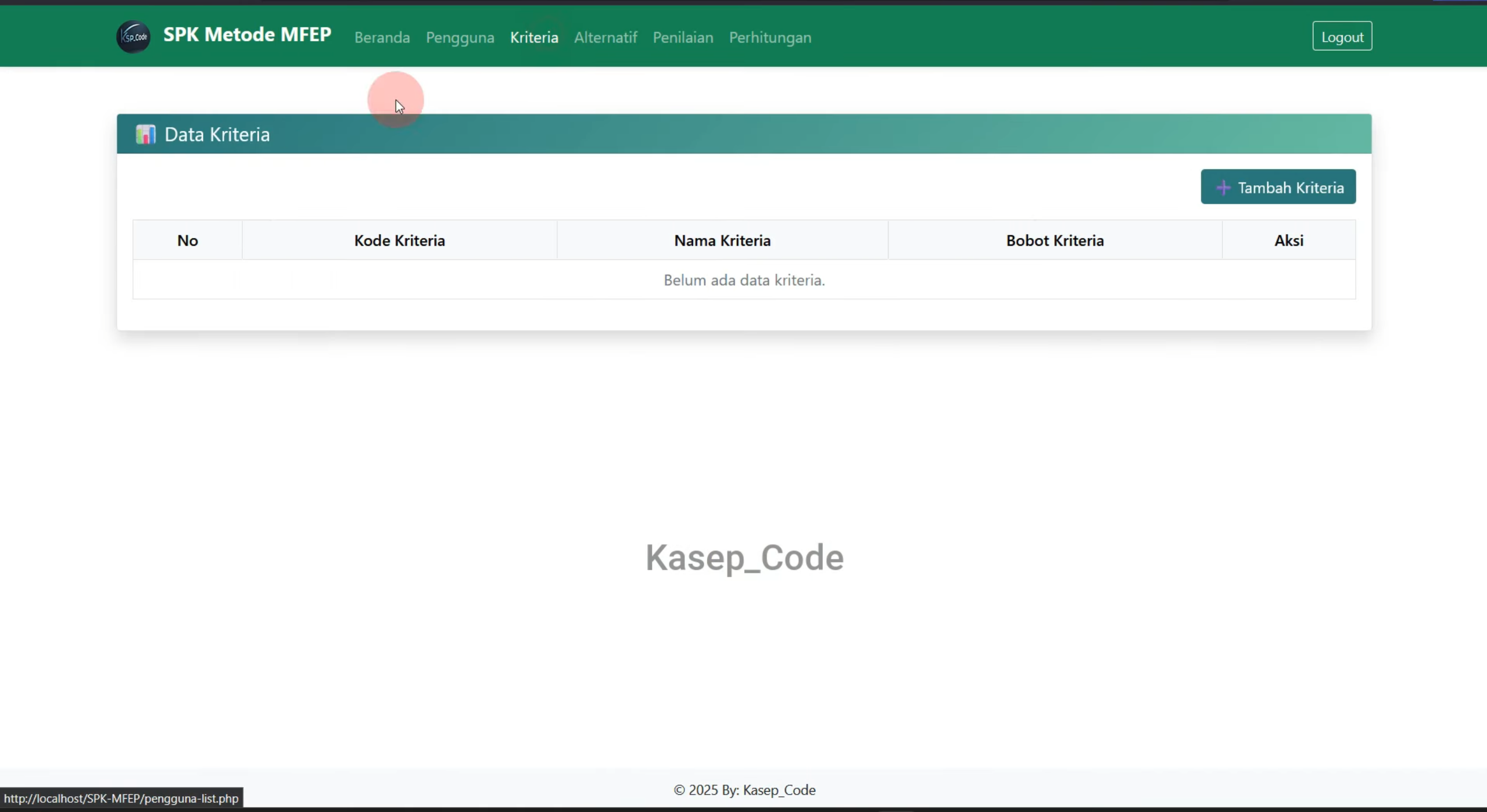Click the Kode Kriteria column header

[x=399, y=240]
